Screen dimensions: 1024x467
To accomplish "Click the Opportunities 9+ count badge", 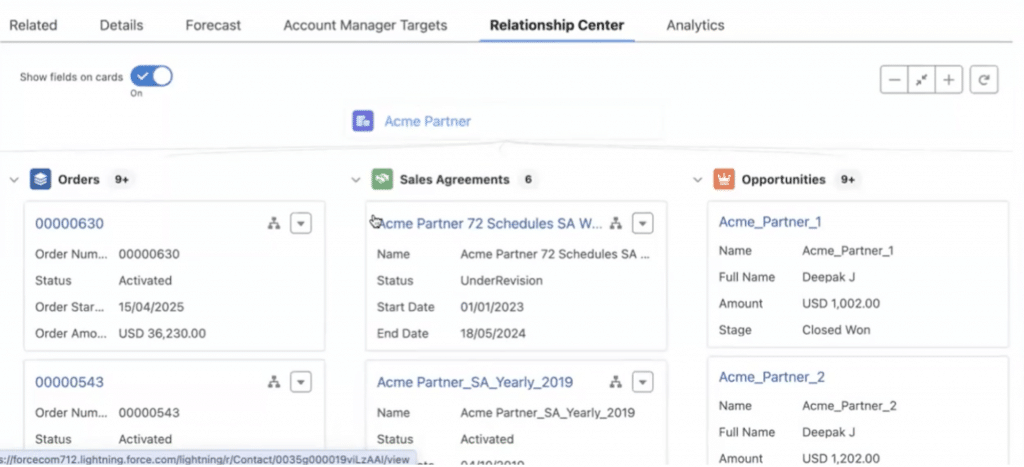I will point(848,180).
